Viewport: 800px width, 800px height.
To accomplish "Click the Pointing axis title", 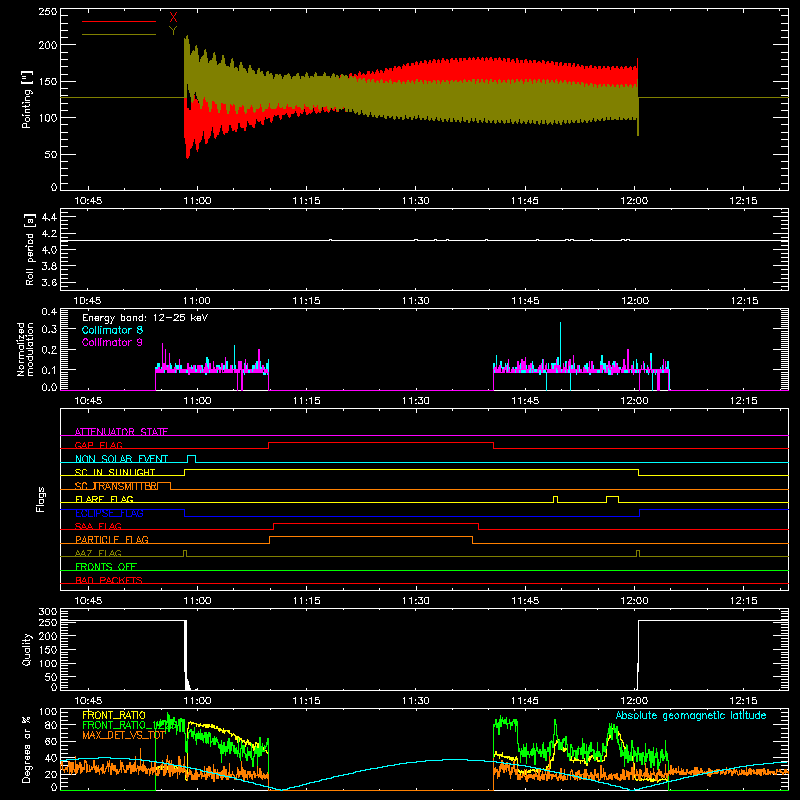I will pos(27,99).
